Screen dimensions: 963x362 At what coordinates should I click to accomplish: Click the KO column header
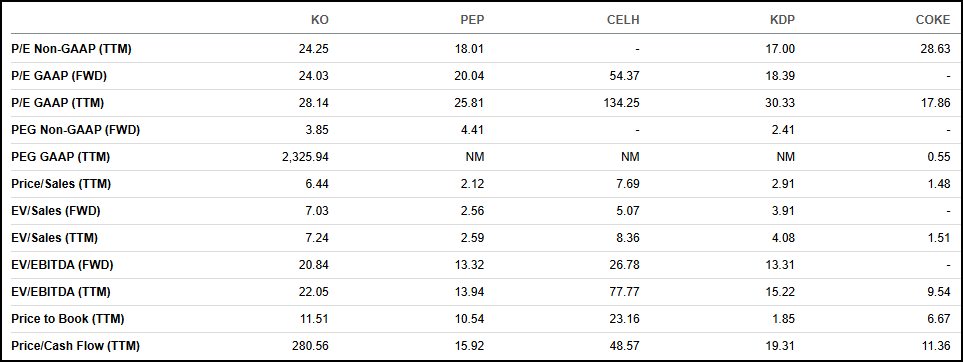[x=320, y=20]
